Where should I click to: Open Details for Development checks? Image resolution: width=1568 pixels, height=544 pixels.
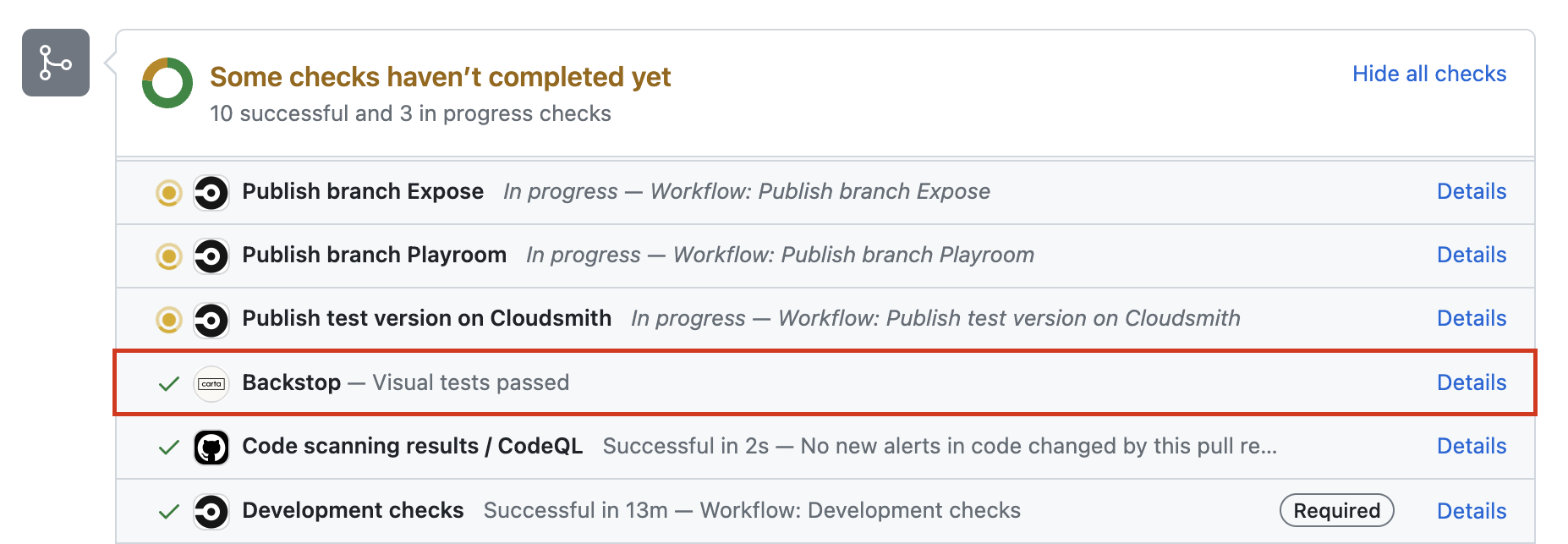pyautogui.click(x=1471, y=511)
